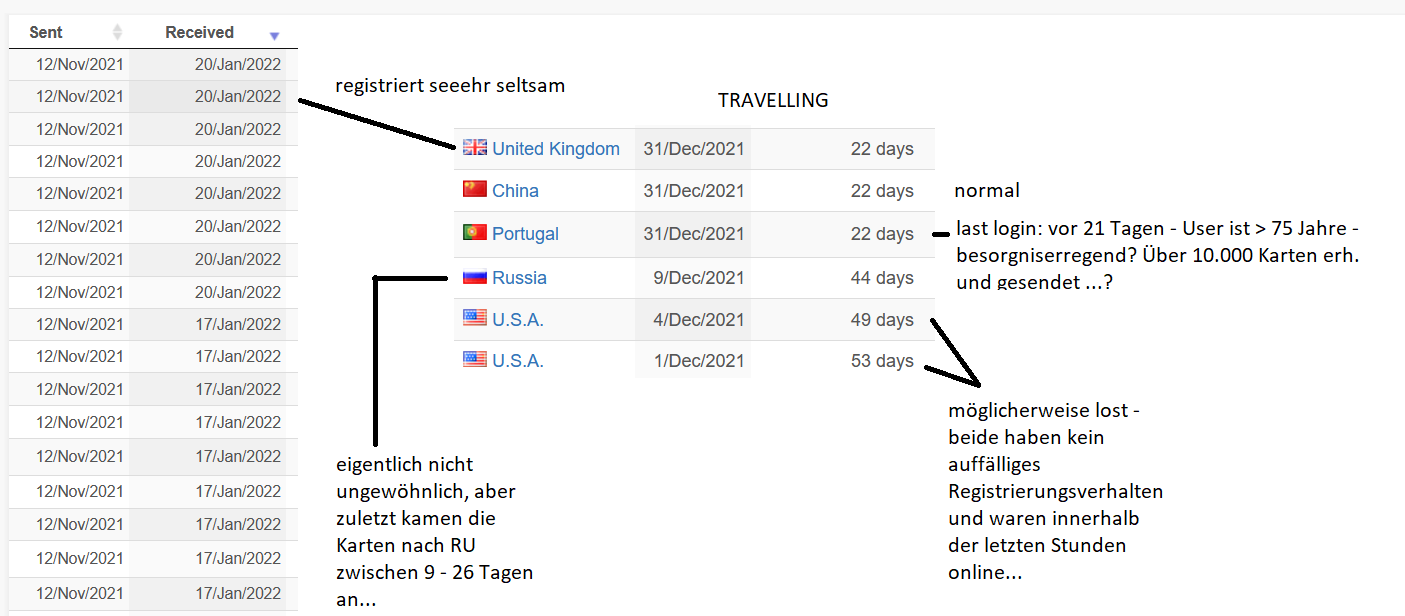Sort the table by the Sent header
The height and width of the screenshot is (616, 1405).
tap(46, 33)
